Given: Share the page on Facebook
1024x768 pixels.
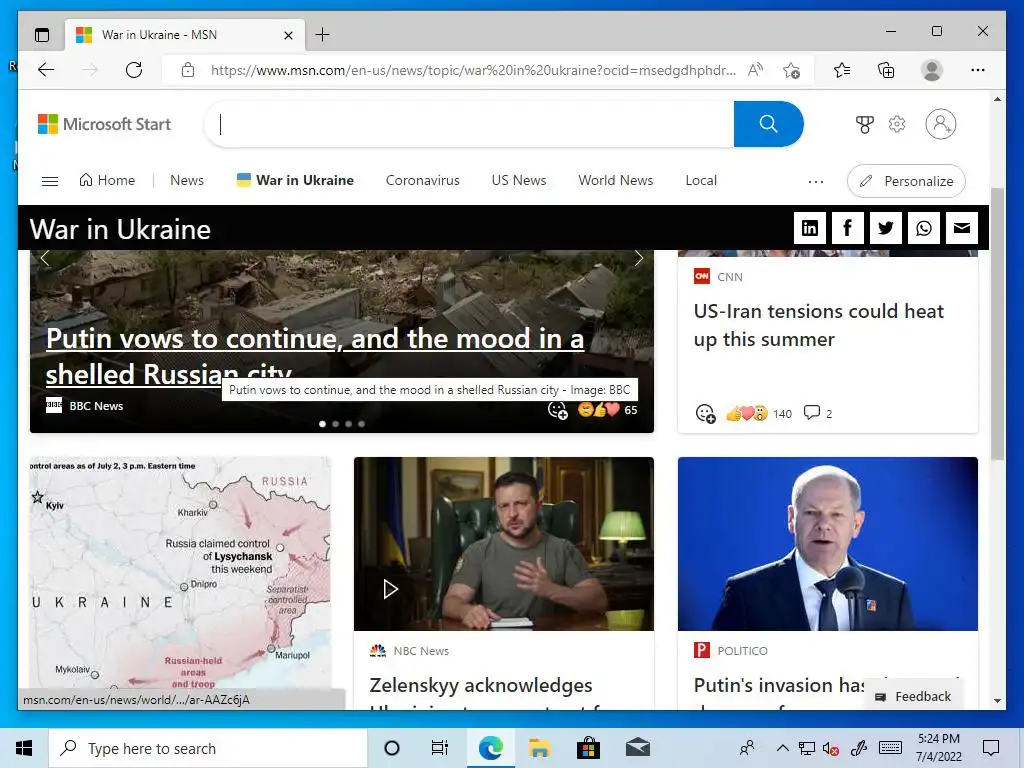Looking at the screenshot, I should [x=848, y=228].
